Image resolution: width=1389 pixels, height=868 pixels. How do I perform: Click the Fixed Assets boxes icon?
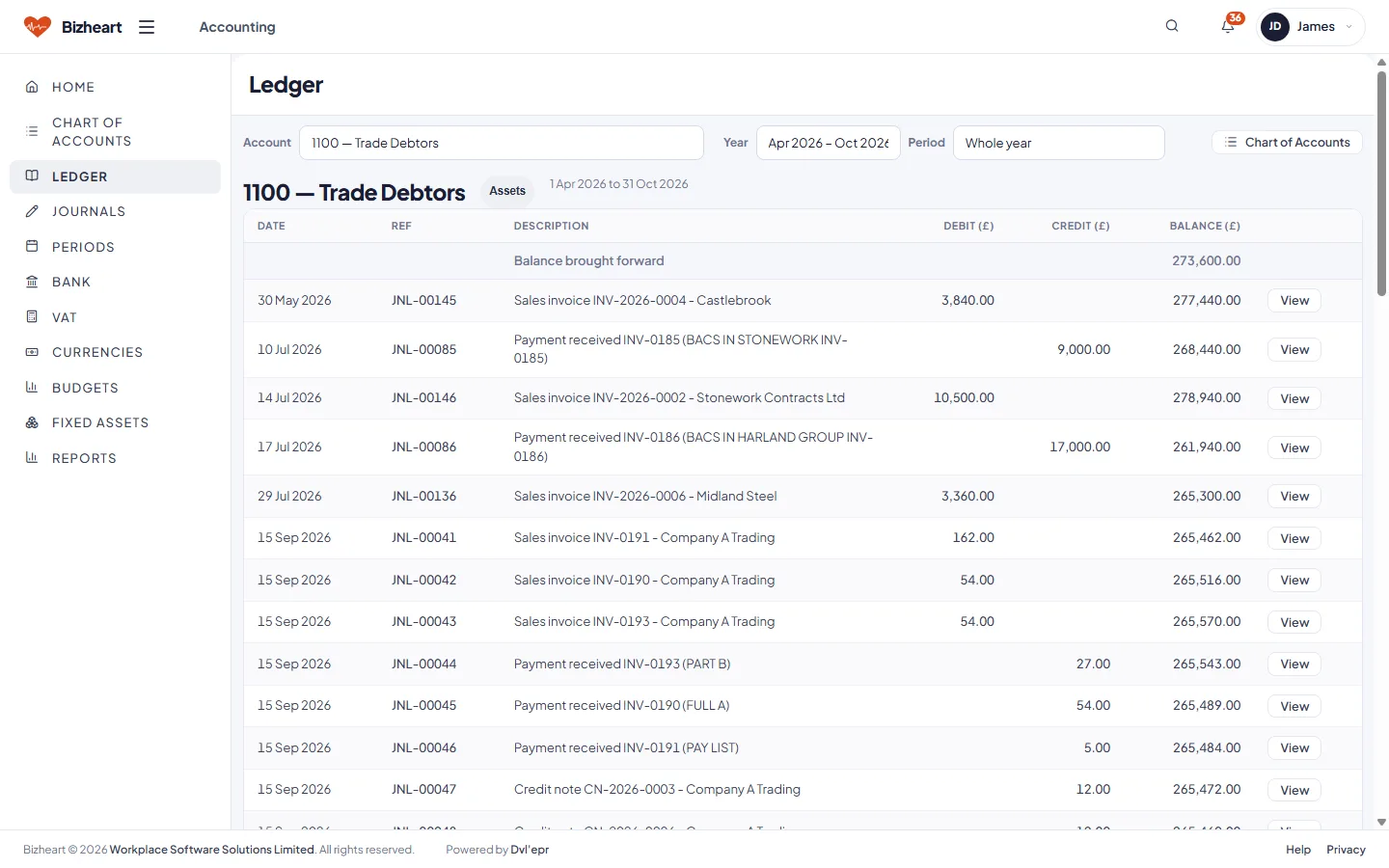pos(32,422)
